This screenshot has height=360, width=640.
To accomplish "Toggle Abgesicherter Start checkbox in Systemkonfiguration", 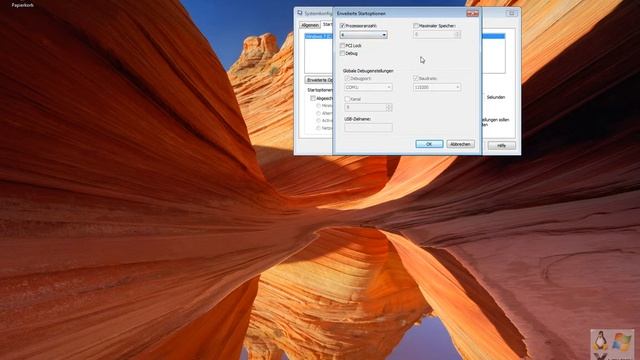I will point(313,98).
